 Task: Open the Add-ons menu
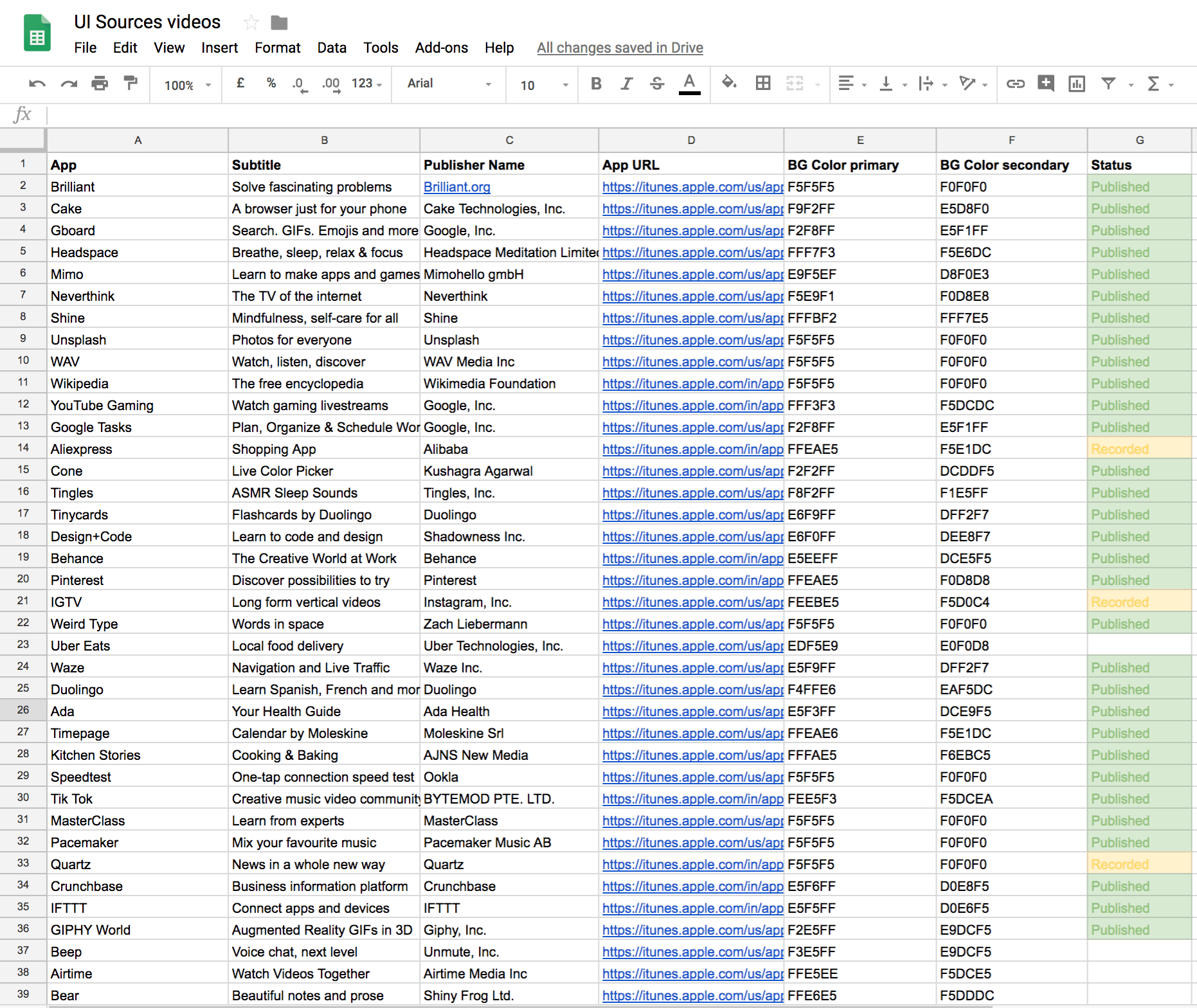point(441,48)
